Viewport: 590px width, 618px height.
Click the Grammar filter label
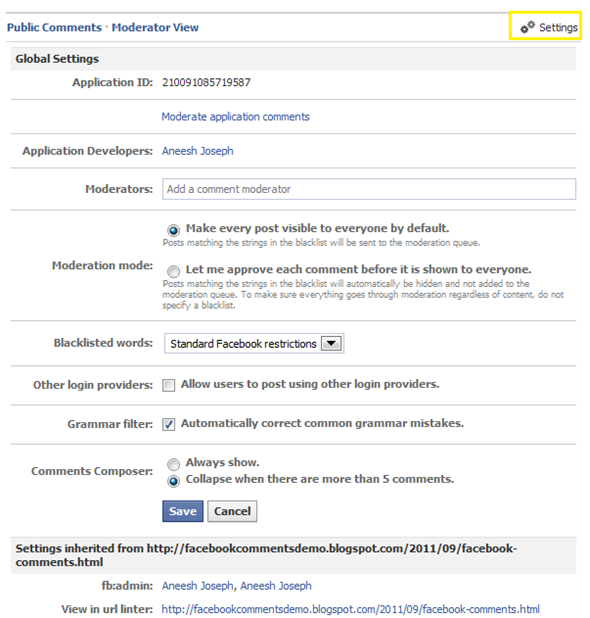(x=110, y=424)
